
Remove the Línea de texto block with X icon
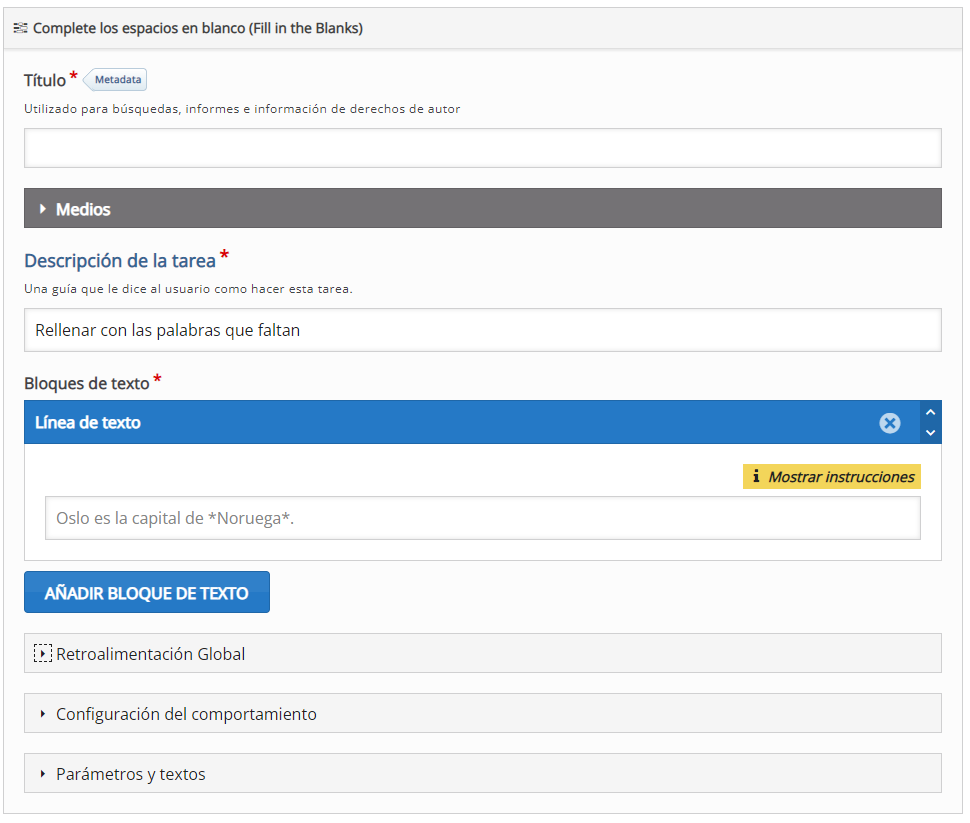(889, 423)
